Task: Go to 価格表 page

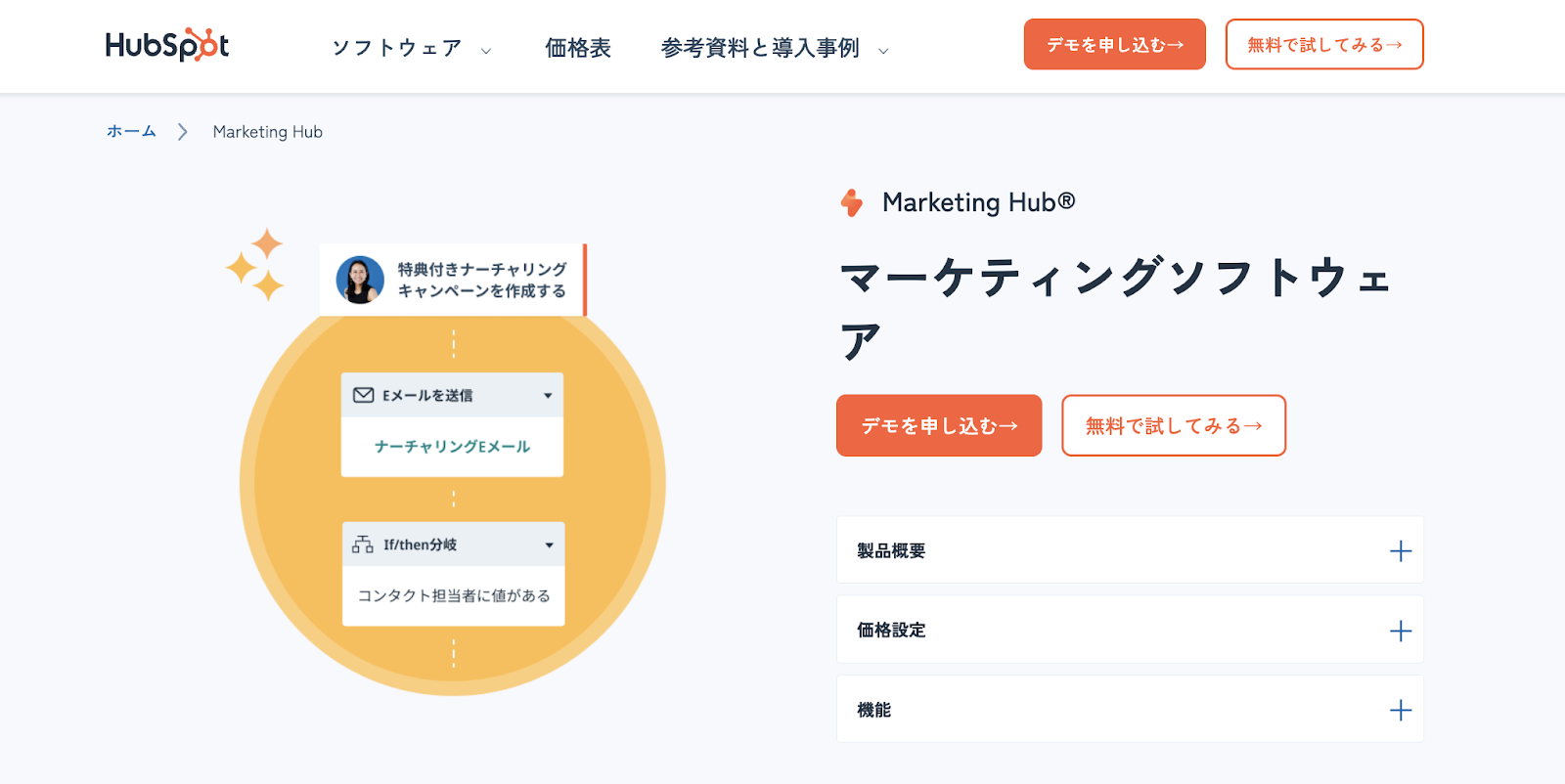Action: point(578,48)
